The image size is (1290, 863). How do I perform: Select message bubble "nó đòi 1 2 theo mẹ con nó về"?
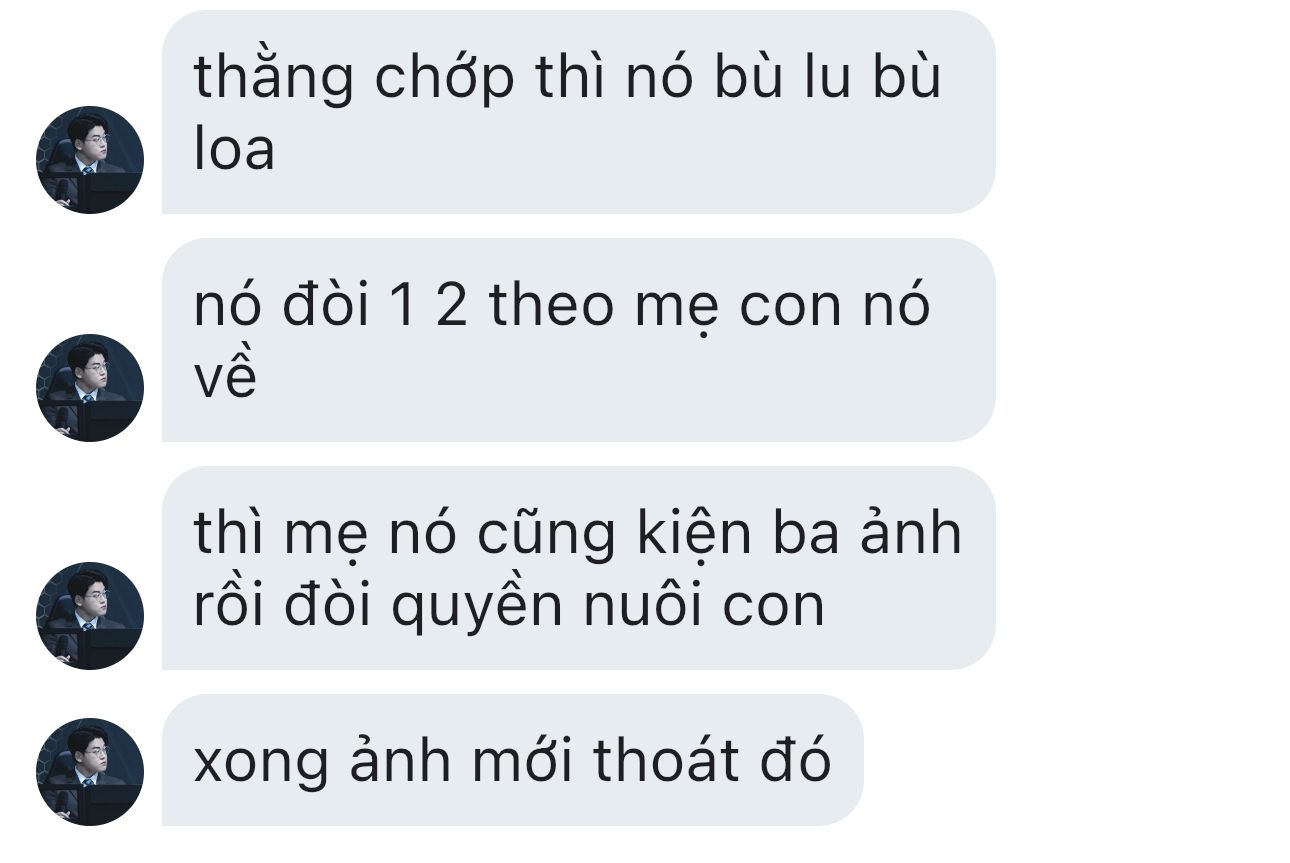click(579, 340)
